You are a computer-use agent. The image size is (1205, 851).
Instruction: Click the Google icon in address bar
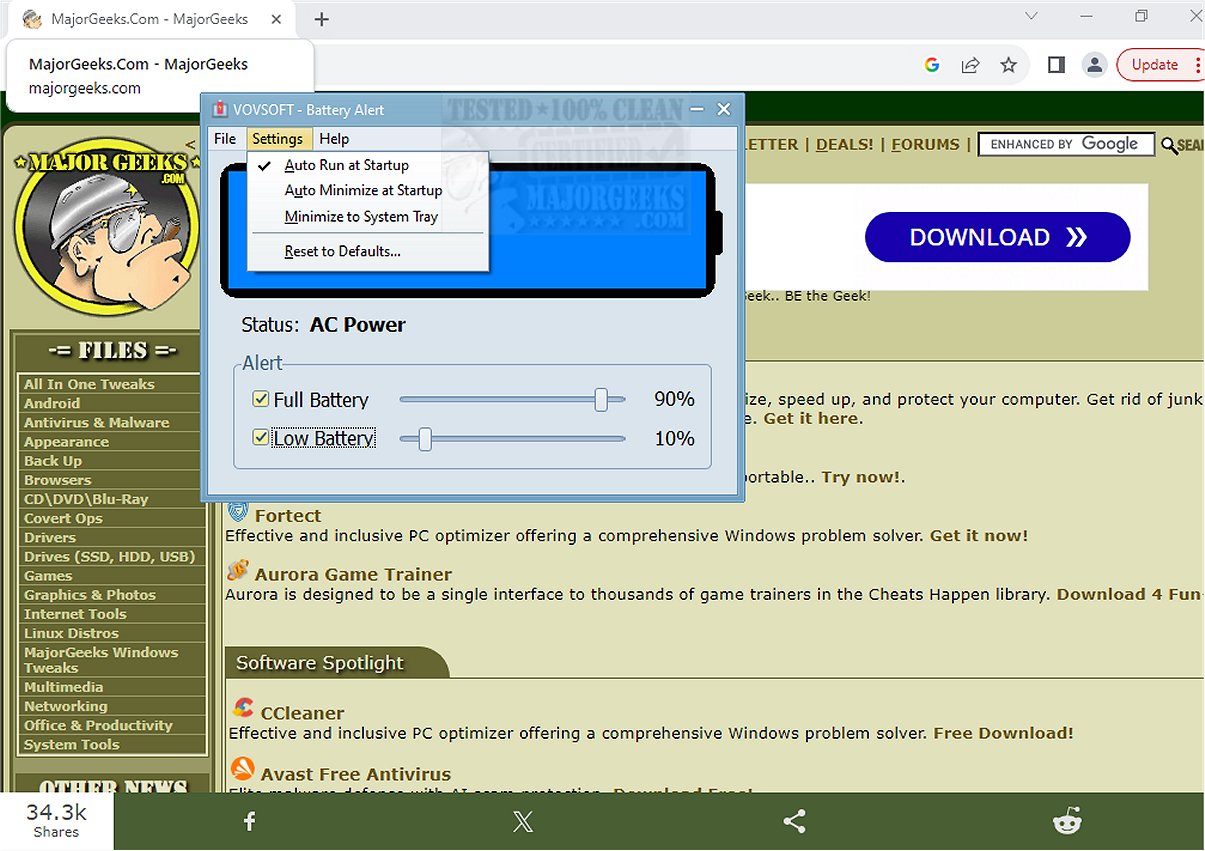(932, 65)
